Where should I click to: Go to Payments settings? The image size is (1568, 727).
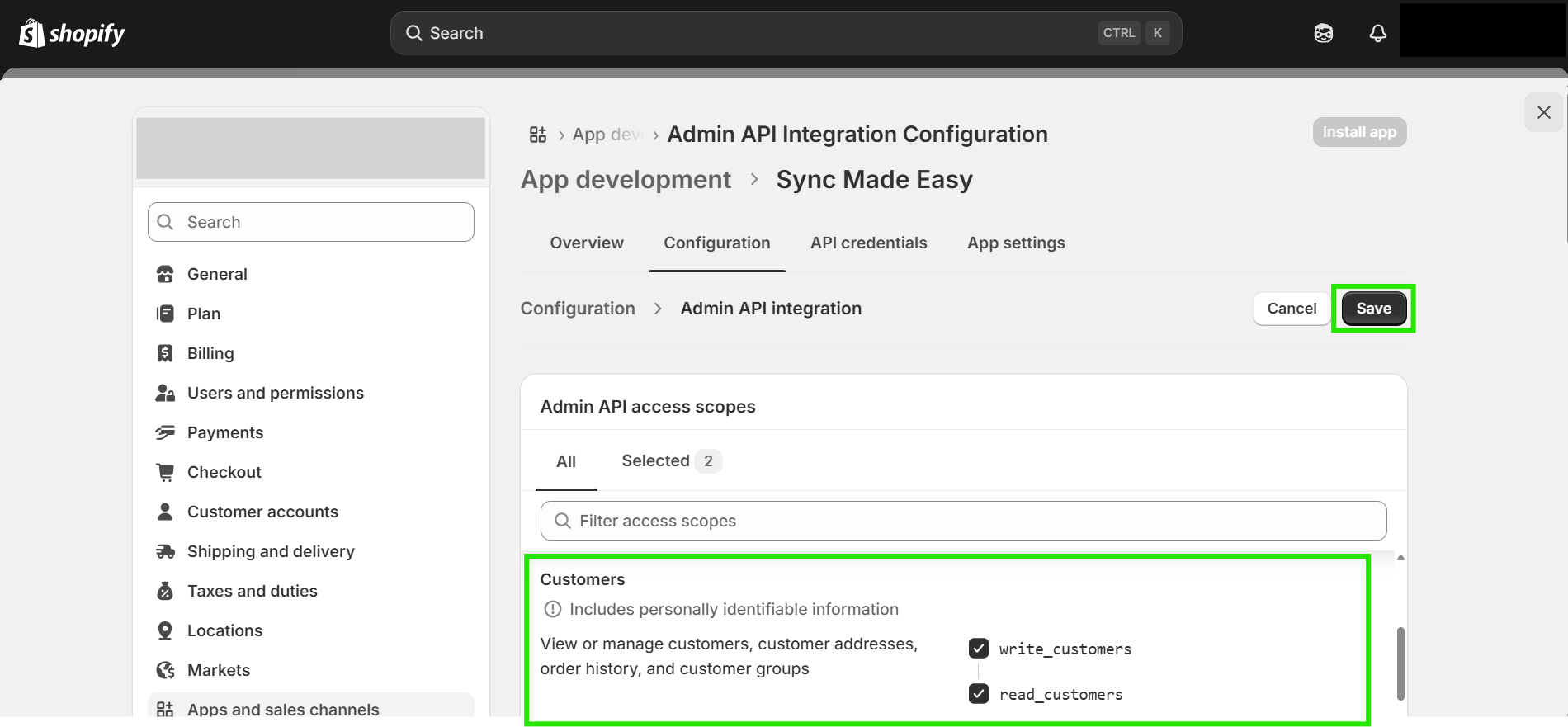pos(224,432)
